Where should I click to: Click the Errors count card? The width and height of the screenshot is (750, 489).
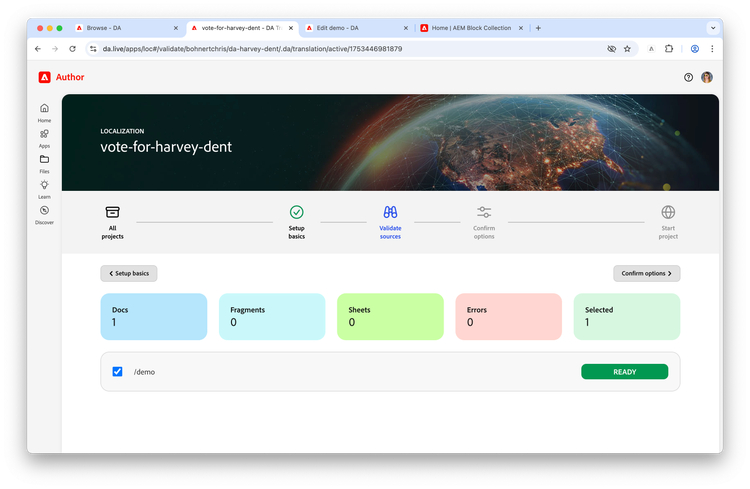pos(508,317)
